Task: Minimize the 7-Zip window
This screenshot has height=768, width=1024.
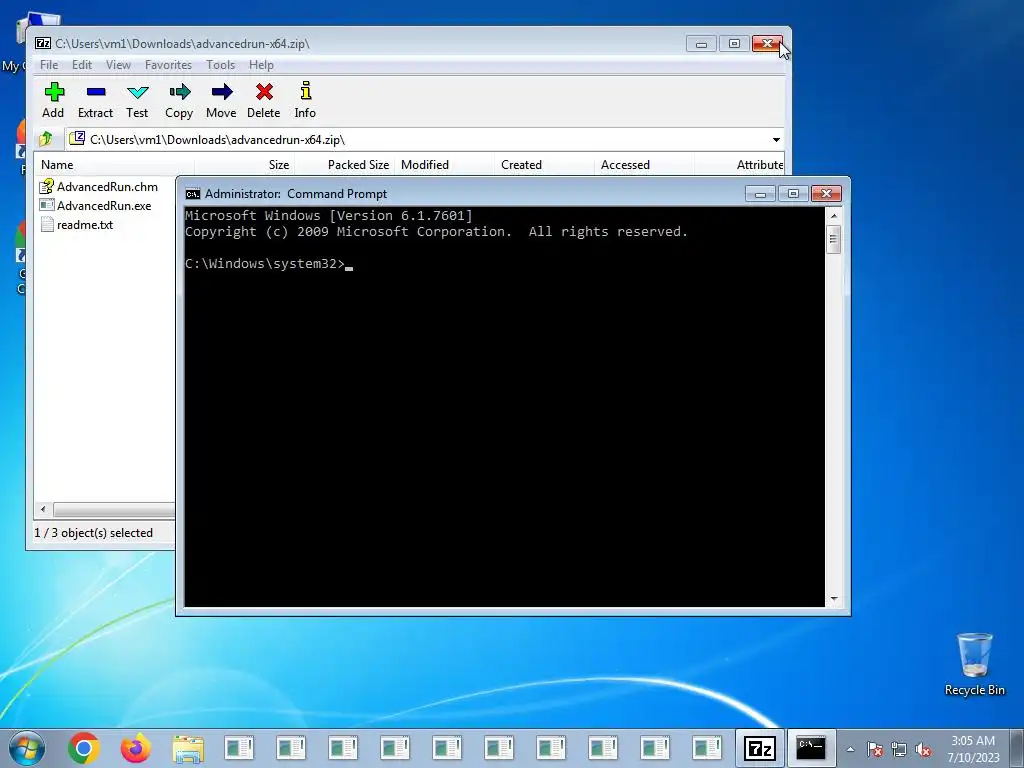Action: [701, 44]
